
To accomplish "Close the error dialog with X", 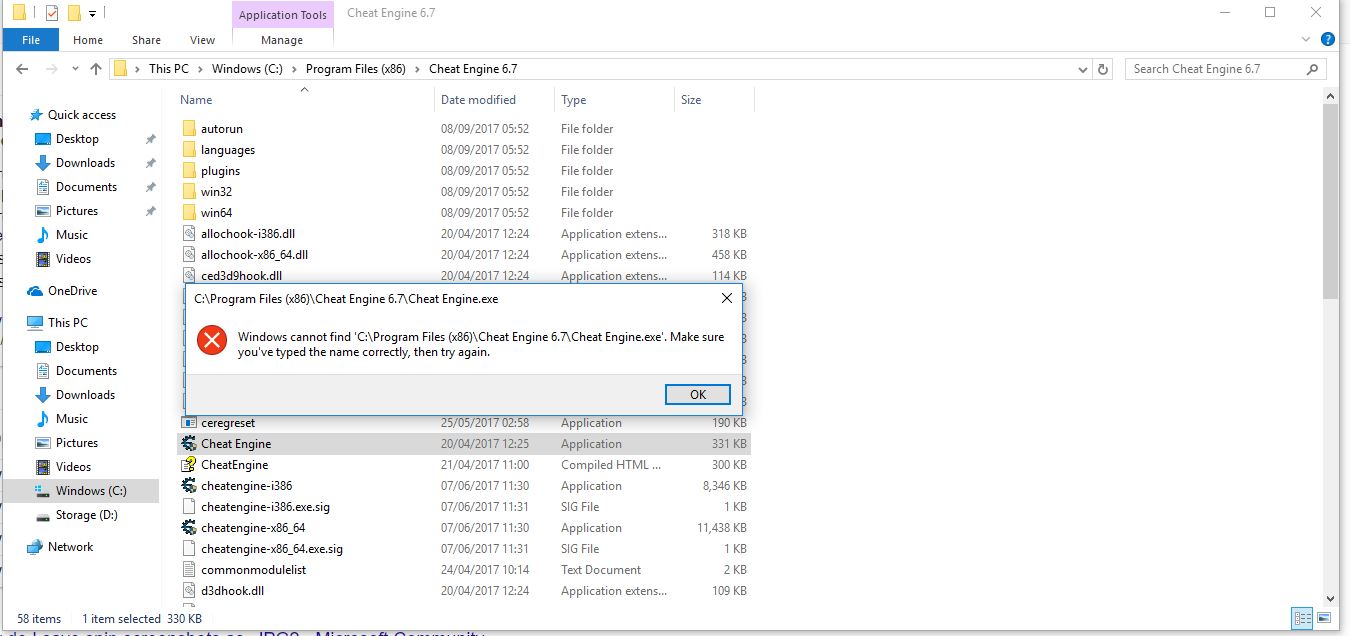I will (x=727, y=298).
